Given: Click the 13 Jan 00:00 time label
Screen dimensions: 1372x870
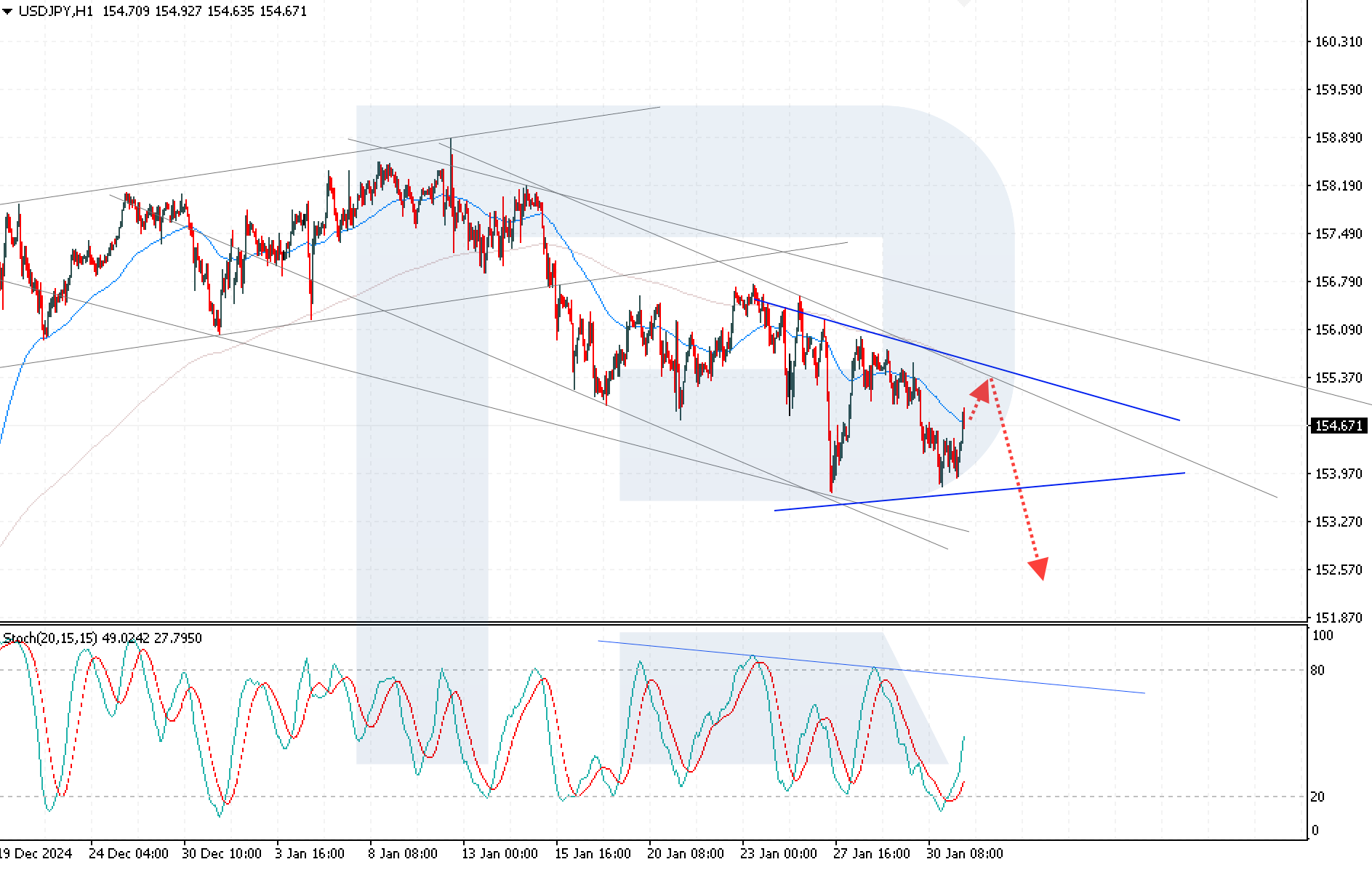Looking at the screenshot, I should [500, 853].
